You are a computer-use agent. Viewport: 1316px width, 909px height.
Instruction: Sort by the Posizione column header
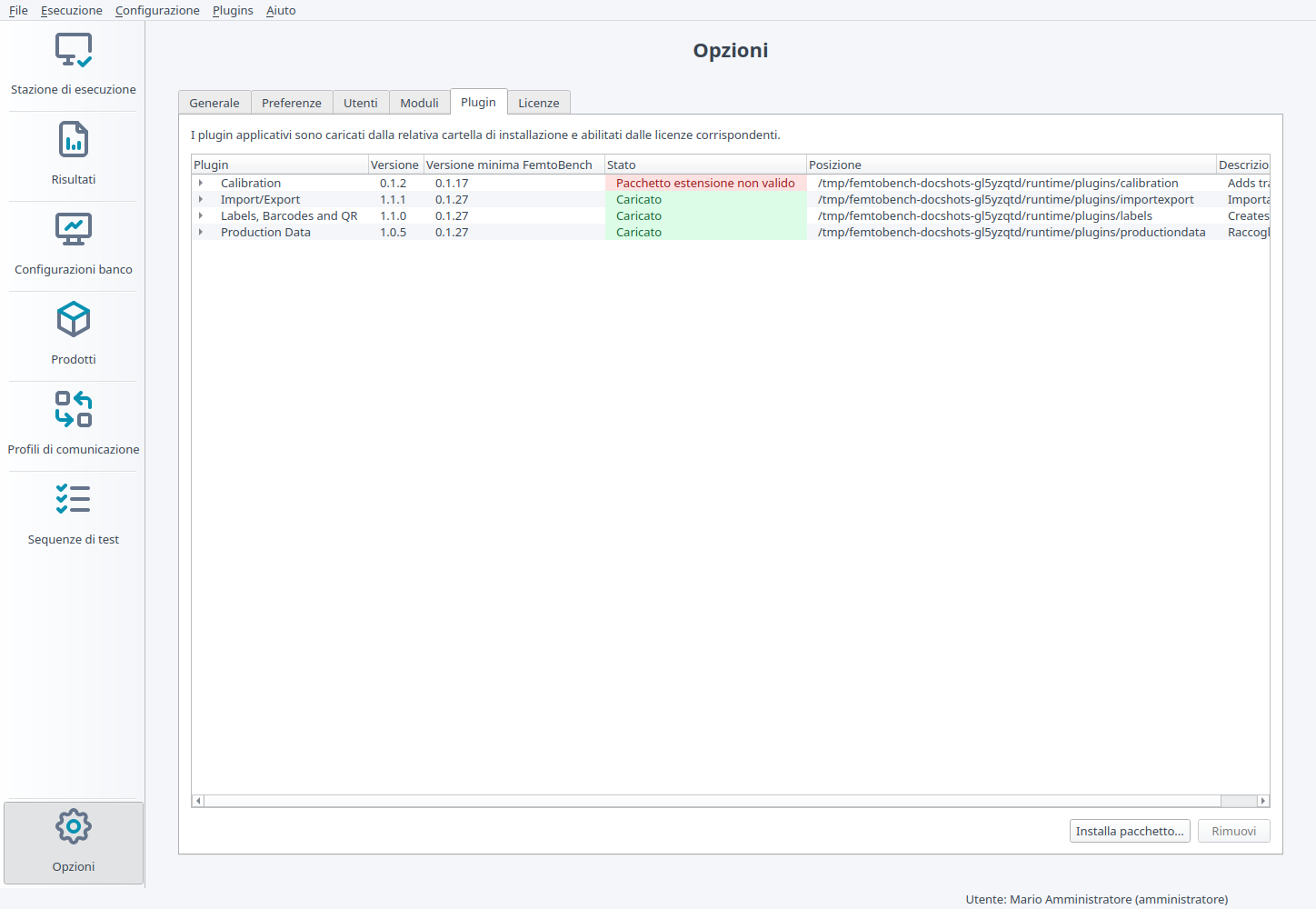[1012, 165]
